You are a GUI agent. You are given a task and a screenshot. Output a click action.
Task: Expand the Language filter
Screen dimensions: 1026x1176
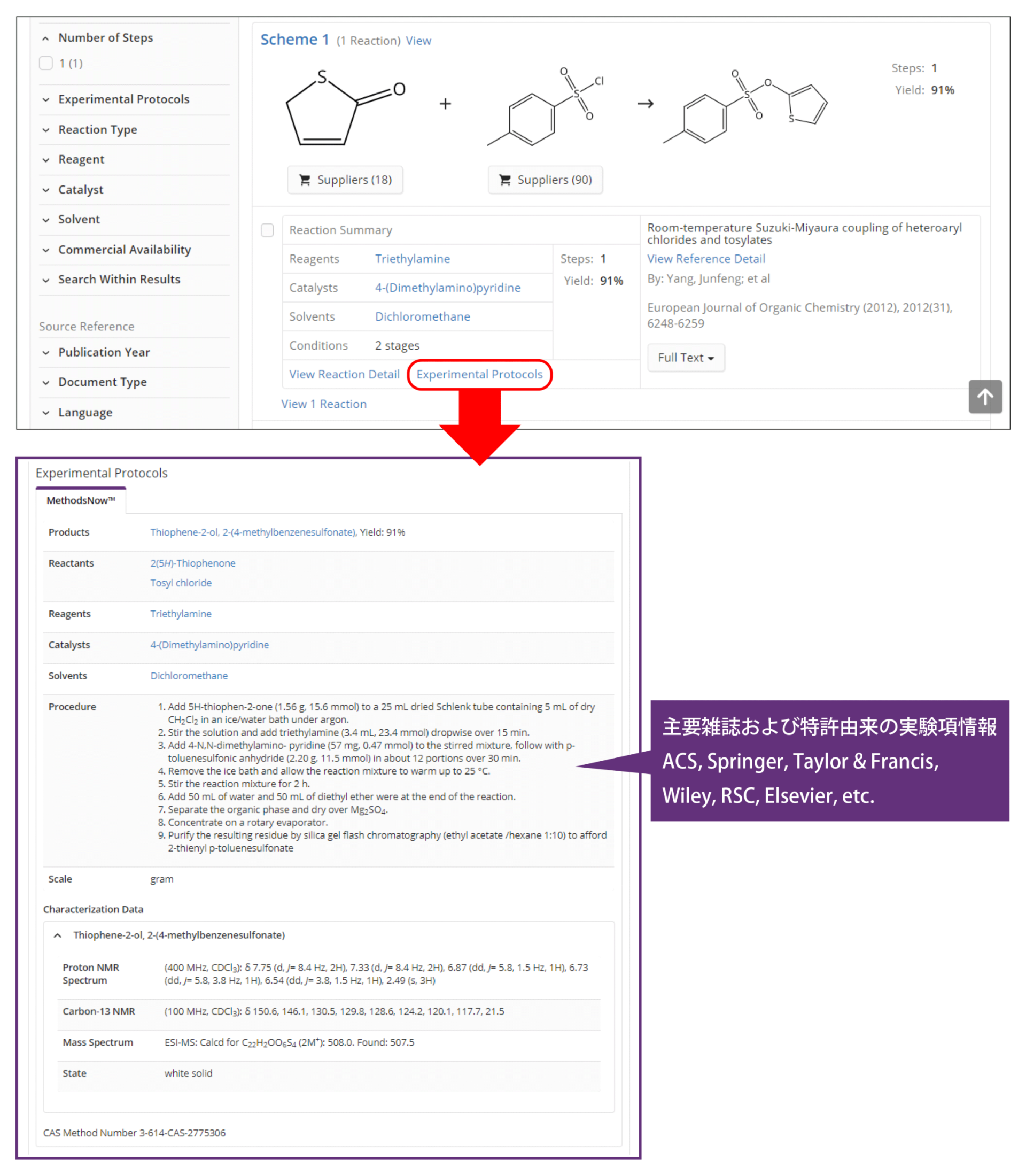(46, 413)
